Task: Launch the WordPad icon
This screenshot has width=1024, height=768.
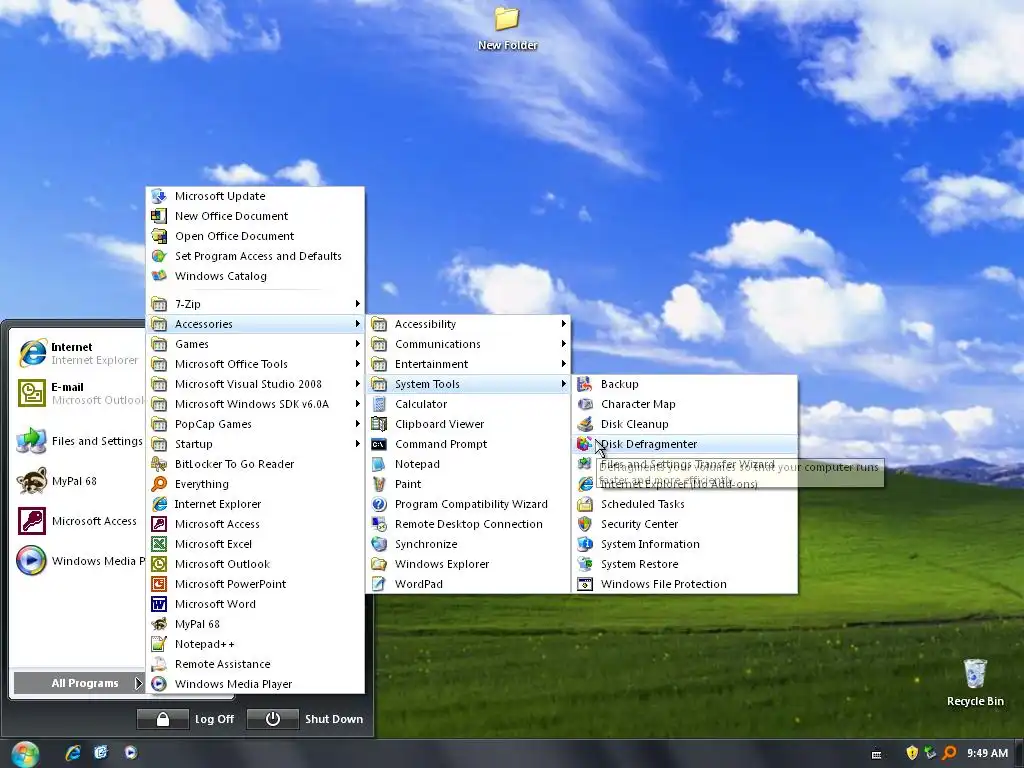Action: click(379, 584)
